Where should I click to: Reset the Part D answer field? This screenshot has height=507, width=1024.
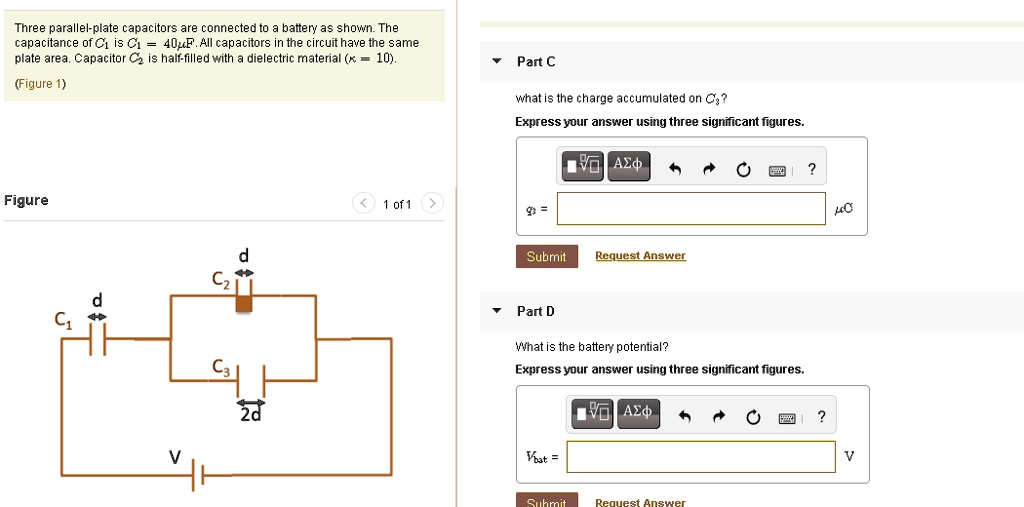click(752, 418)
